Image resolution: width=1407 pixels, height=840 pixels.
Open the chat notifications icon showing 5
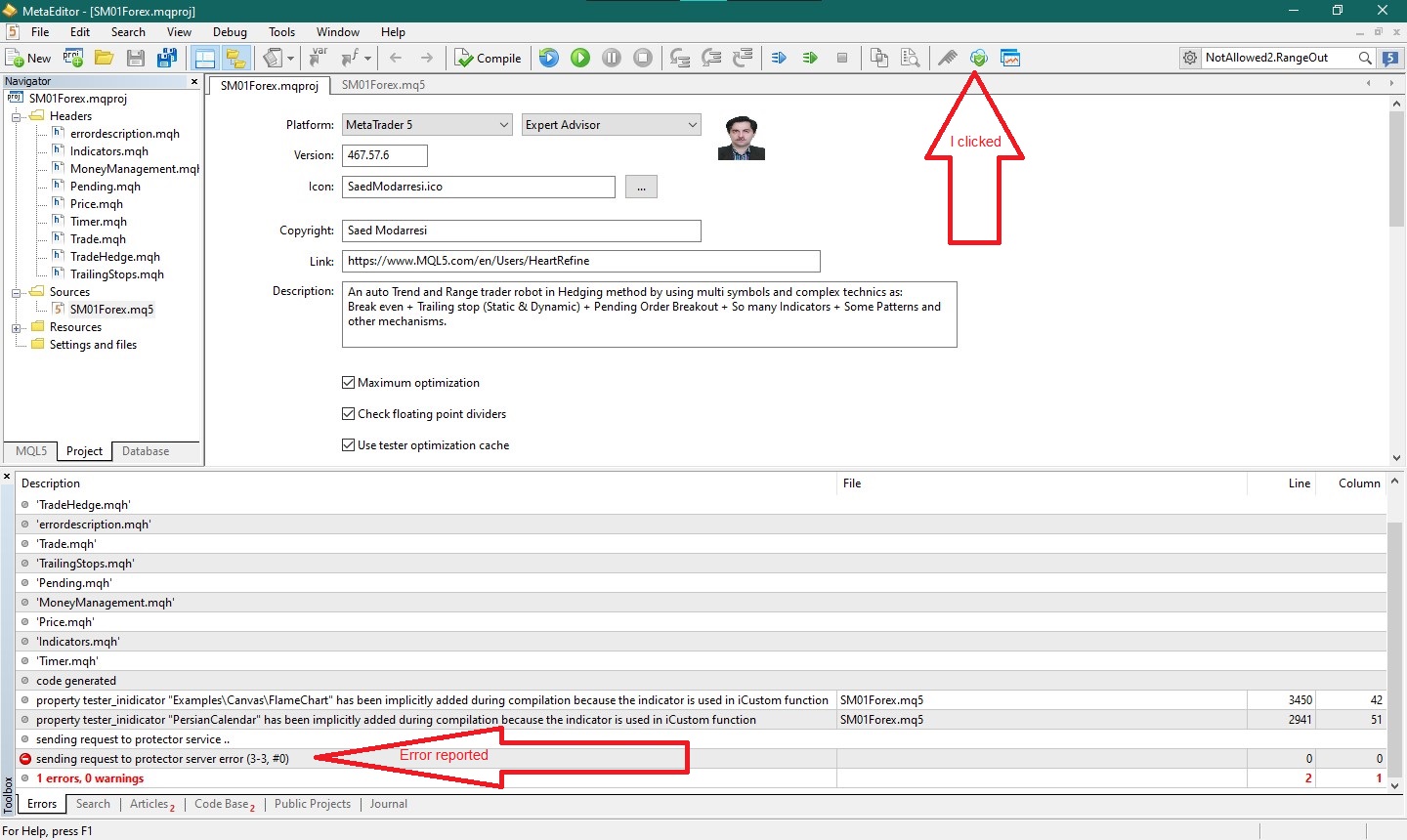pos(1391,58)
